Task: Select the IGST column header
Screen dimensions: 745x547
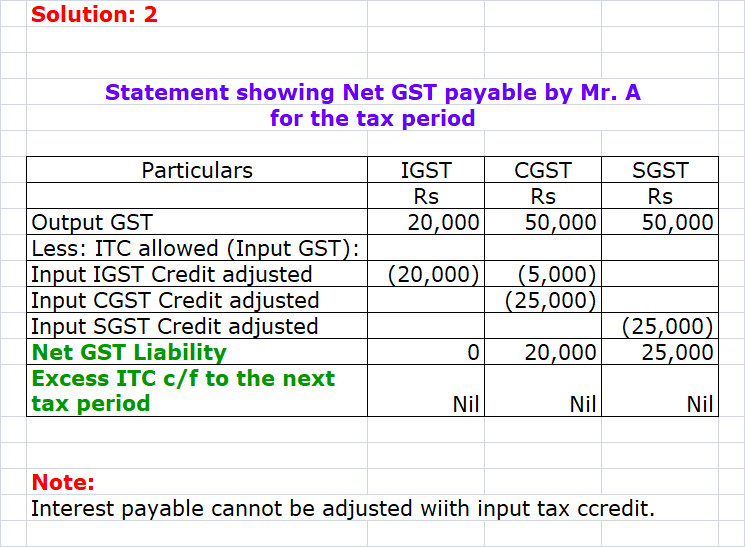Action: (x=426, y=170)
